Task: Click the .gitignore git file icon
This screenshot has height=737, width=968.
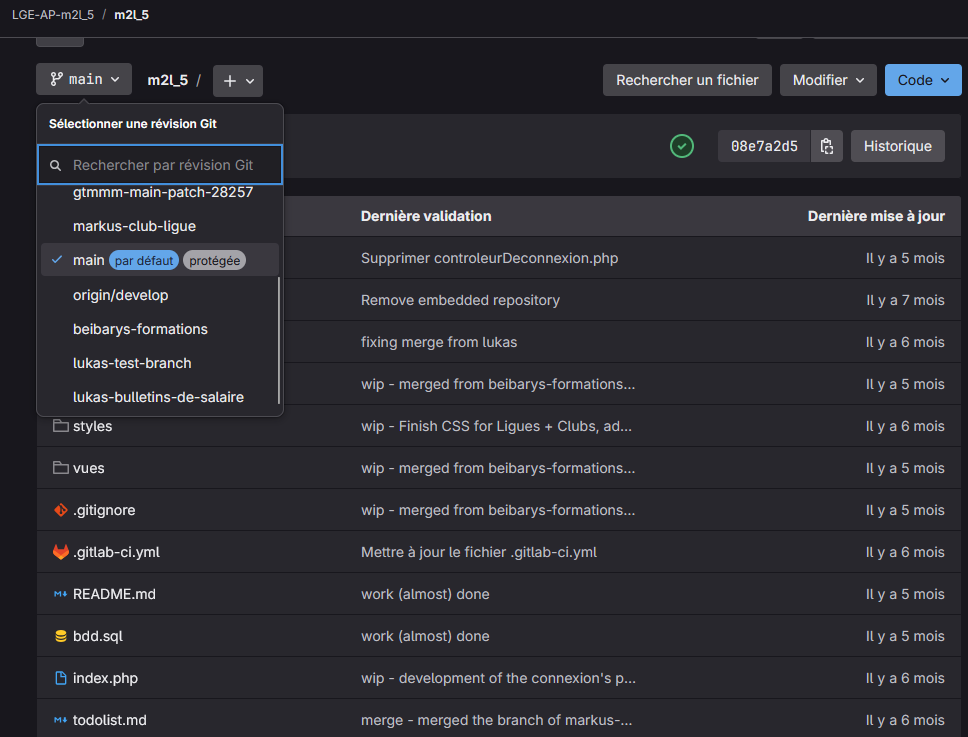Action: click(x=60, y=510)
